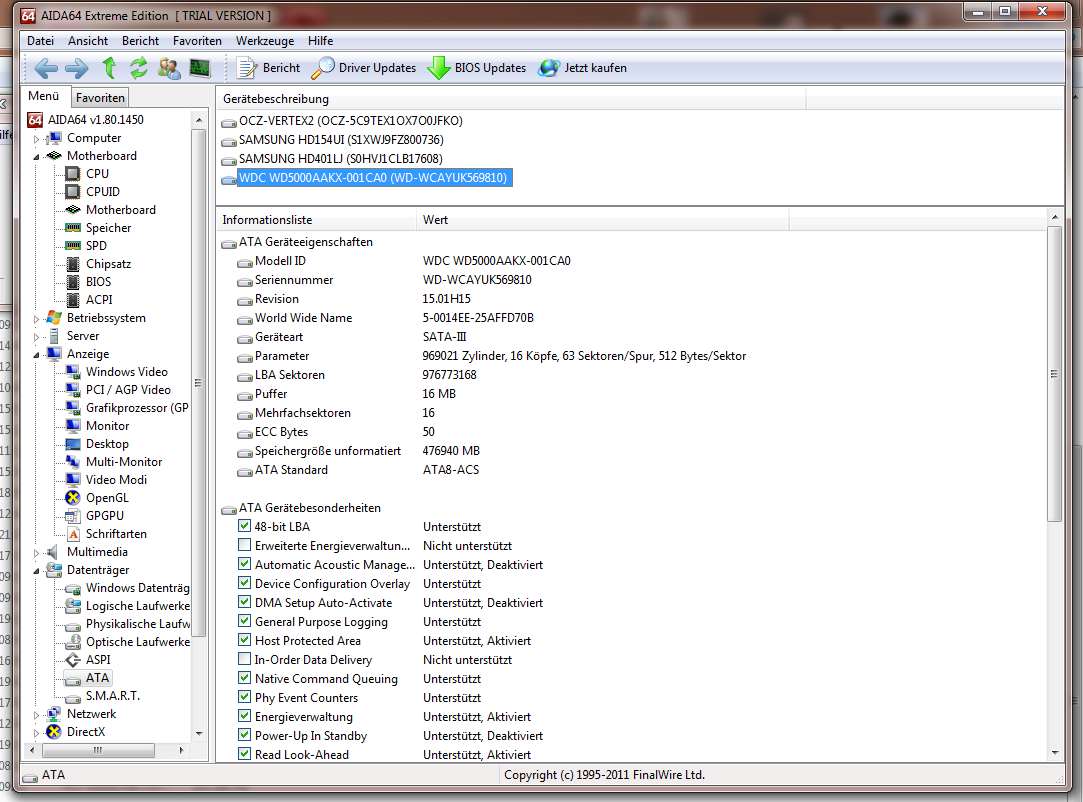Screen dimensions: 1083x802
Task: Toggle General Purpose Logging checkbox
Action: [x=244, y=621]
